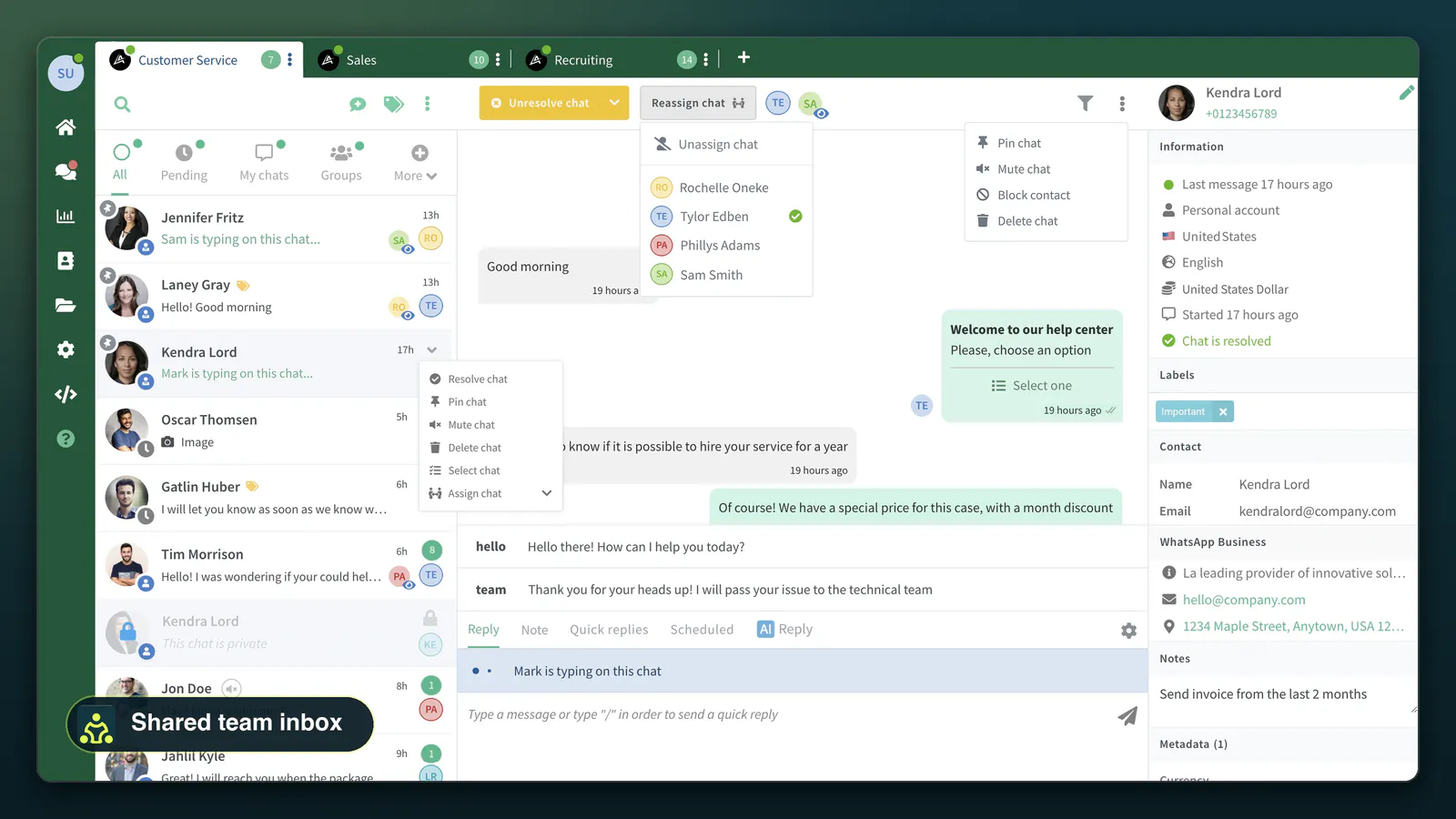Choose Select chat in context menu
Screen dimensions: 1456x819
point(491,470)
